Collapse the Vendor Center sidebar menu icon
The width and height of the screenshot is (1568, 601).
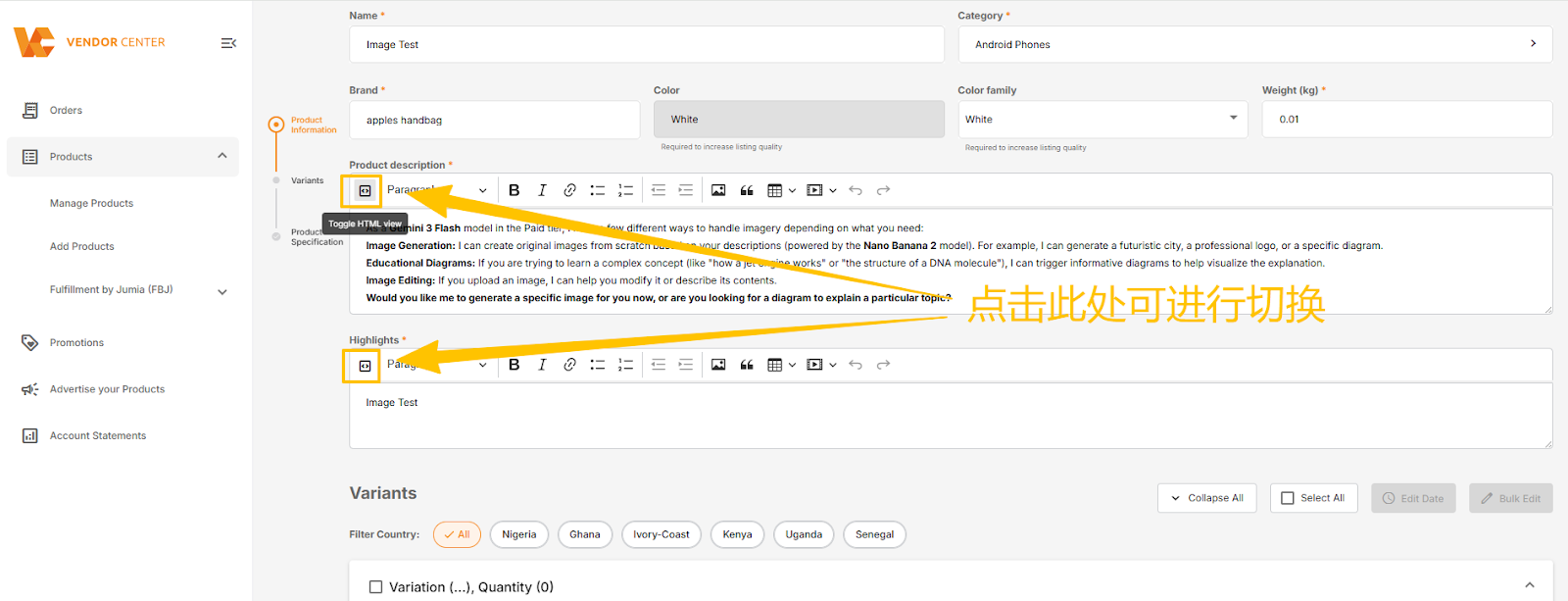coord(228,43)
